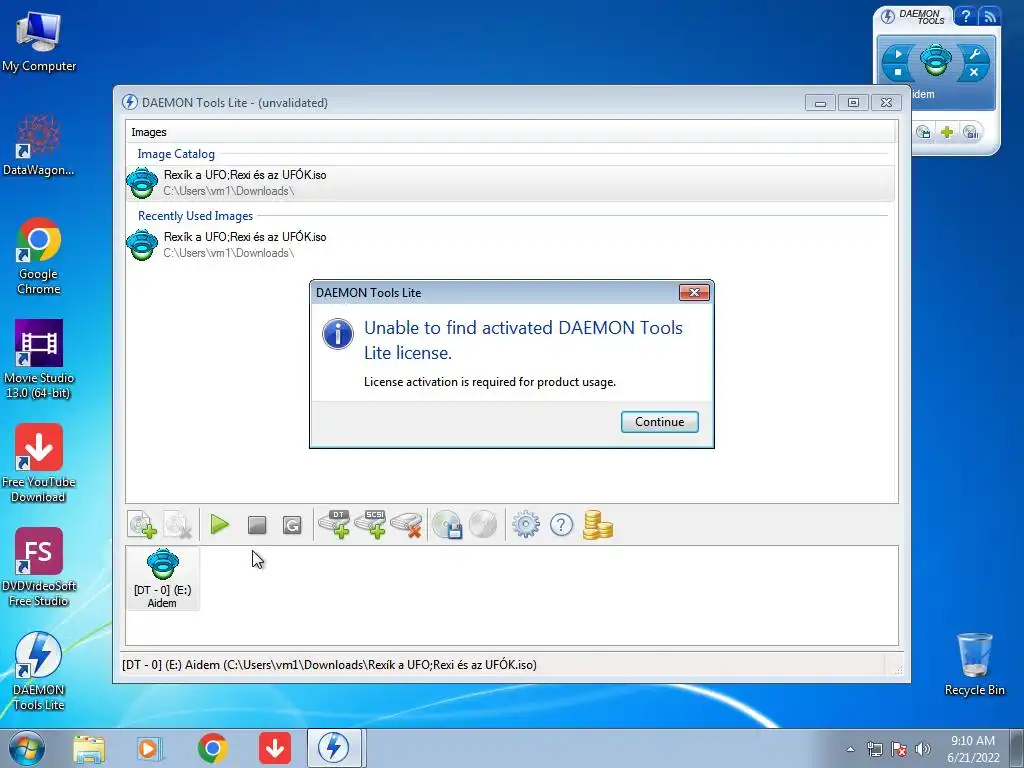Maximize the DAEMON Tools Lite main window

click(853, 103)
